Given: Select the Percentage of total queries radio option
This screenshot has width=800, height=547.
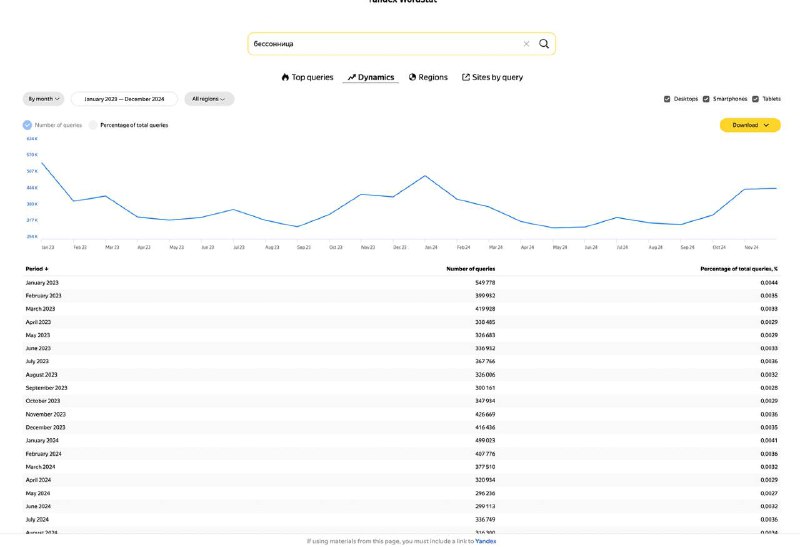Looking at the screenshot, I should 93,125.
